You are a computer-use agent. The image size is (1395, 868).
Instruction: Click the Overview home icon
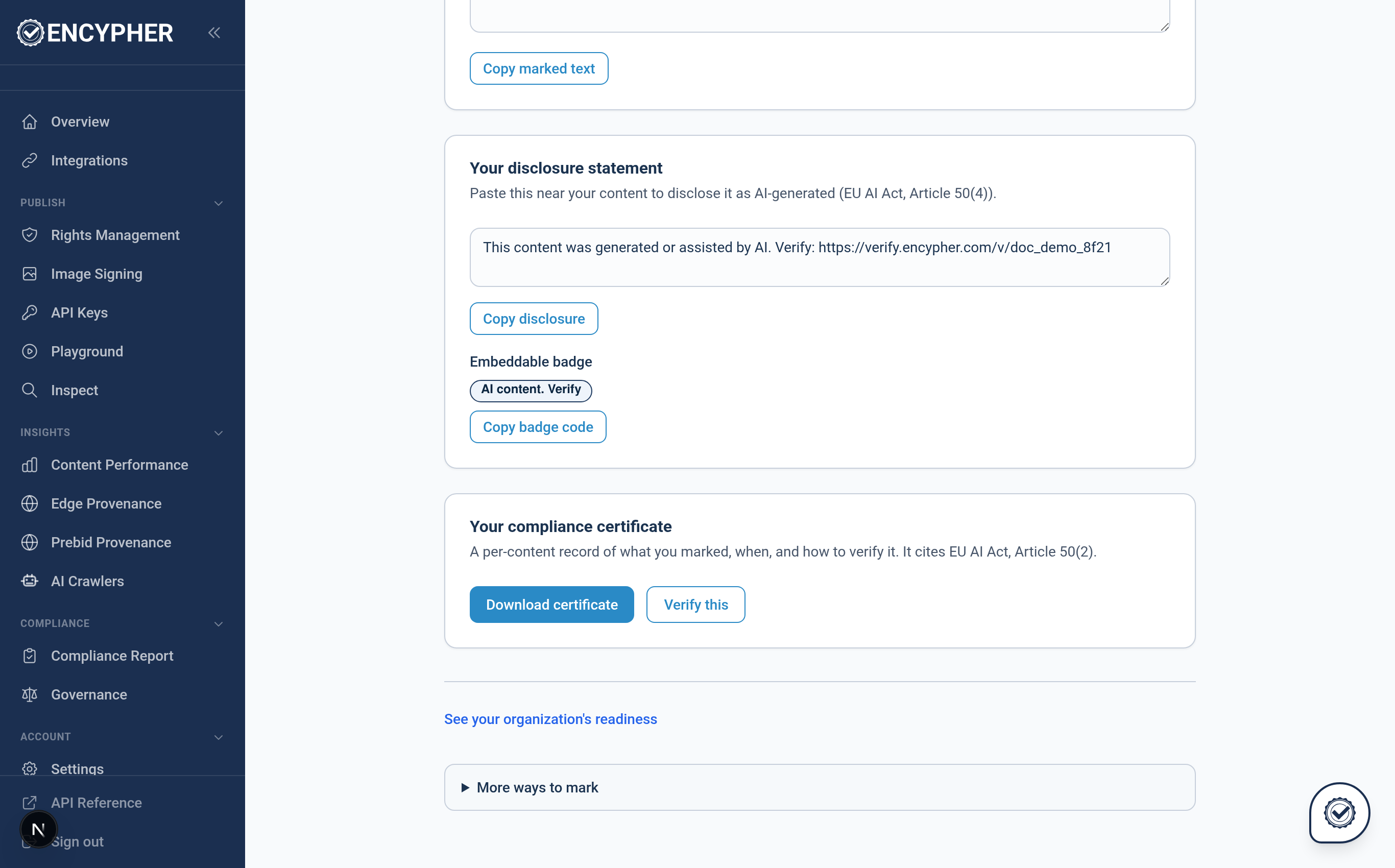(x=30, y=122)
